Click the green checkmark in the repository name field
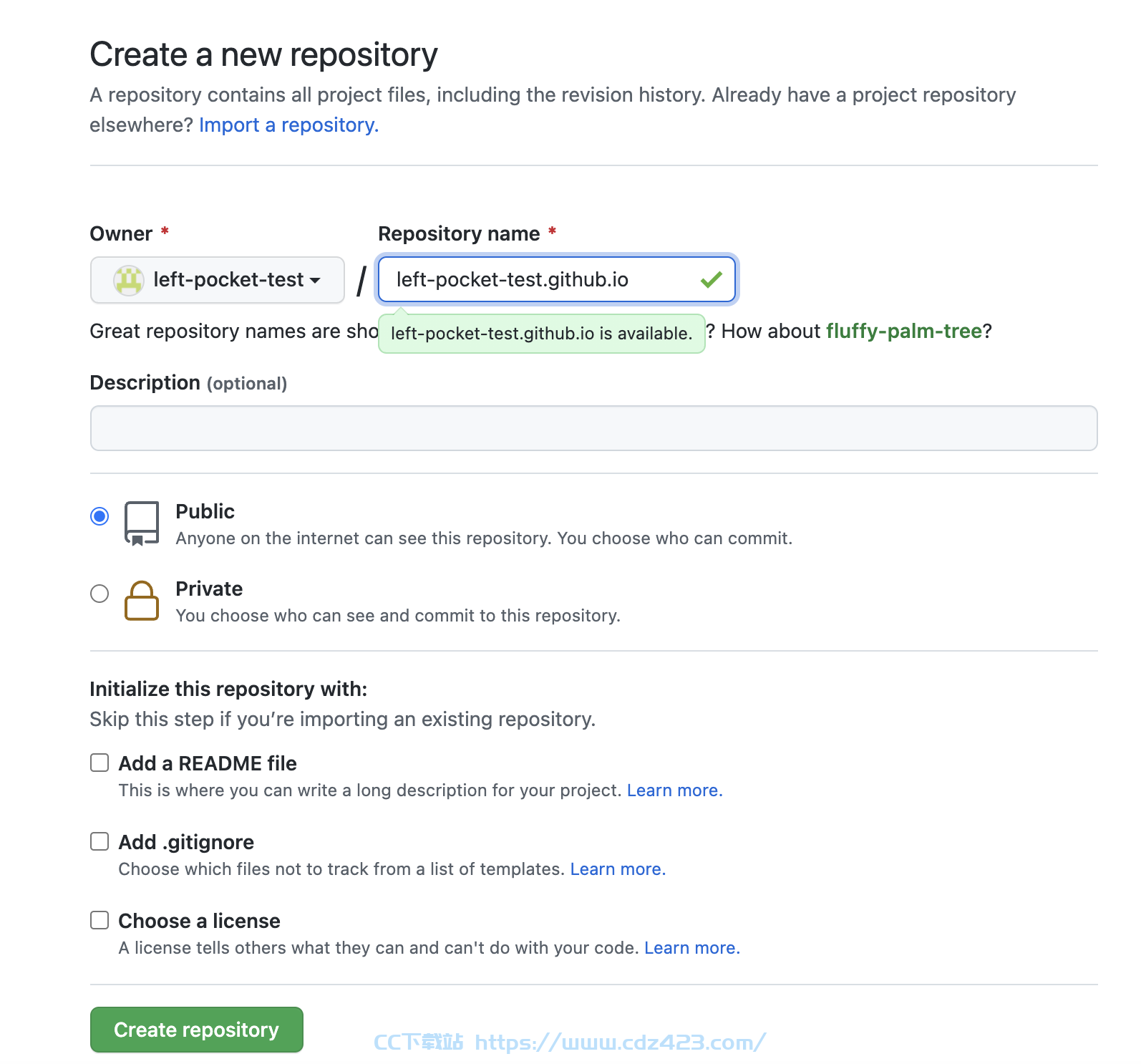The width and height of the screenshot is (1141, 1064). 712,280
